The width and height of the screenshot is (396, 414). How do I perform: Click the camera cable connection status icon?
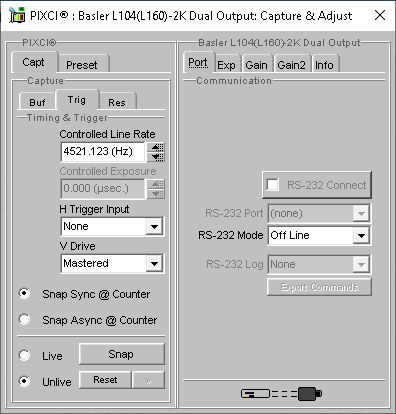click(282, 394)
